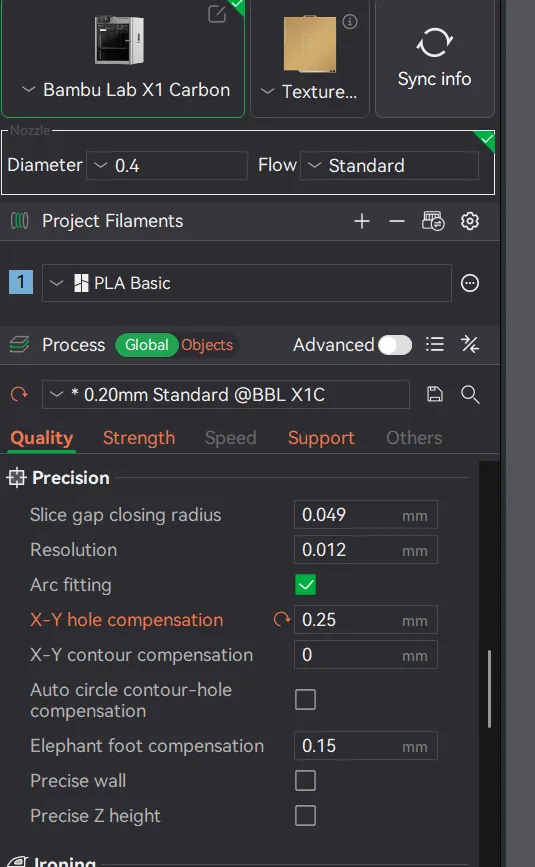535x867 pixels.
Task: Expand the 0.20mm Standard preset dropdown
Action: pyautogui.click(x=225, y=394)
